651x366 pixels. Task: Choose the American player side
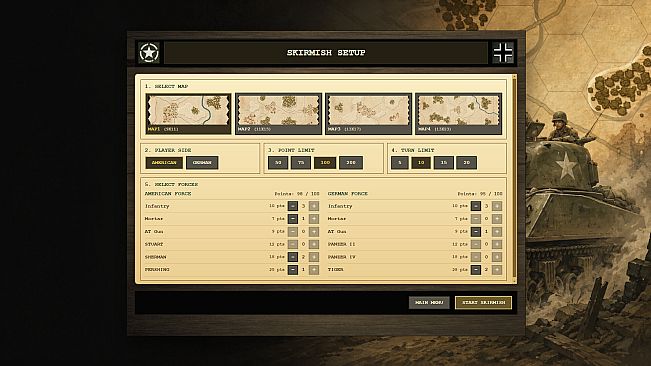pos(164,163)
